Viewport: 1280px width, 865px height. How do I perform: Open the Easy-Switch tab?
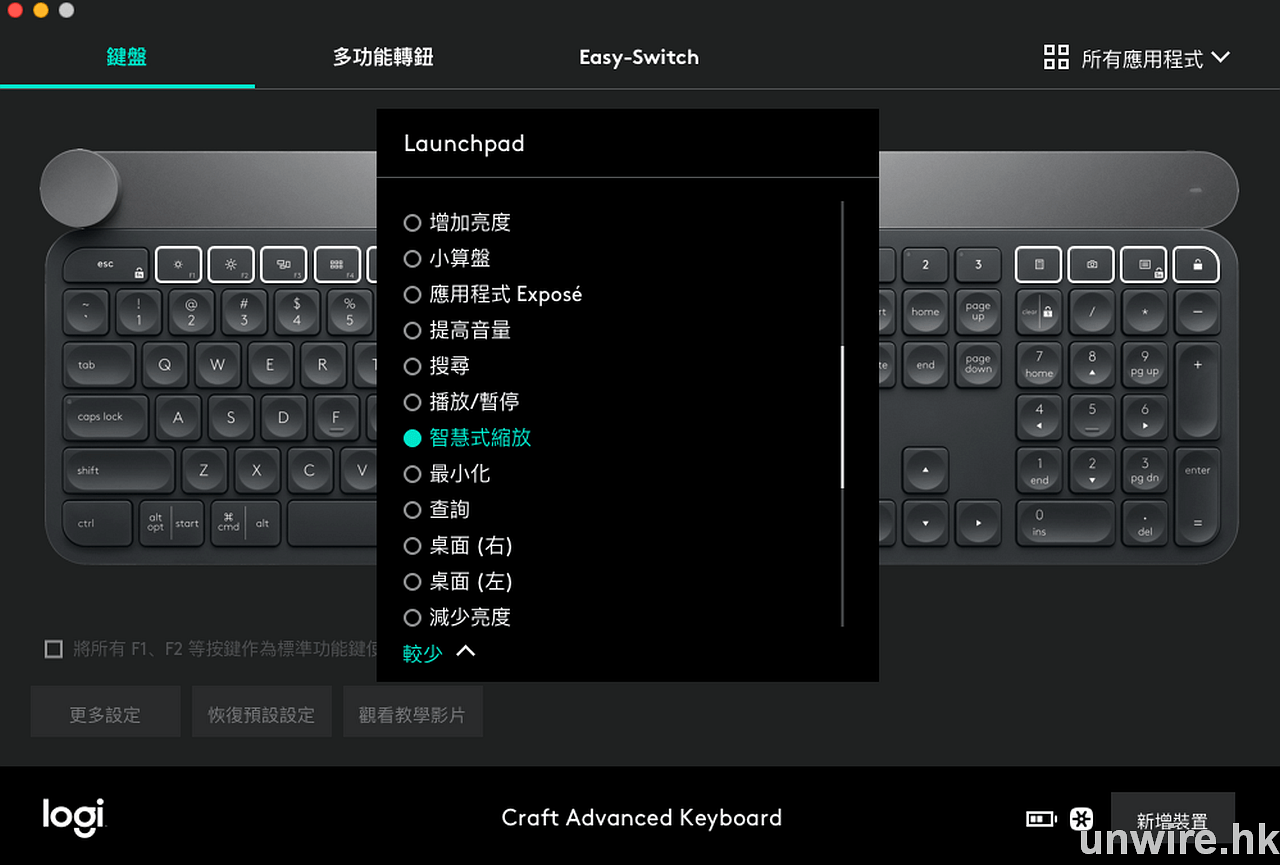pos(639,57)
